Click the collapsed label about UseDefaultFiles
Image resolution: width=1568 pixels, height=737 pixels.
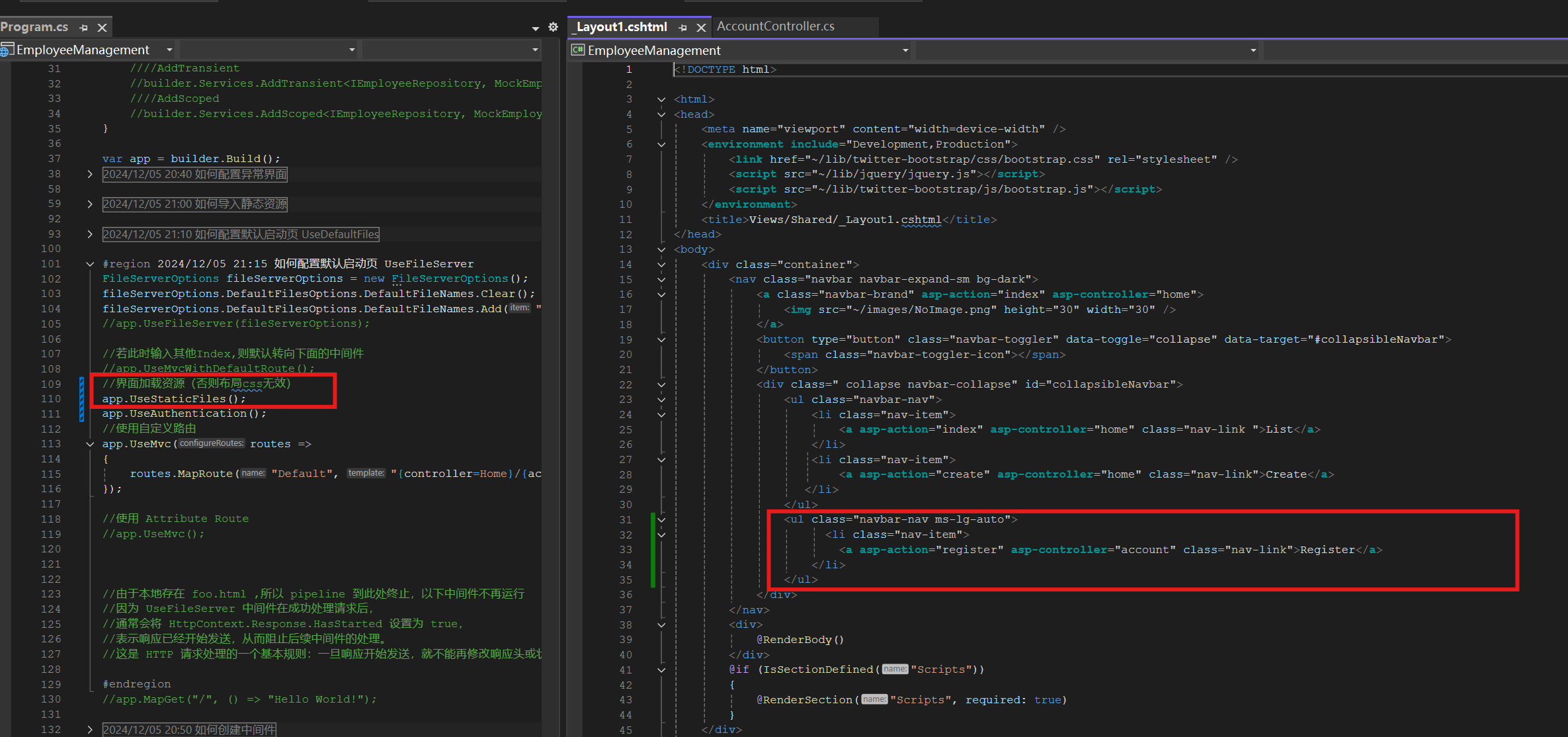(241, 234)
